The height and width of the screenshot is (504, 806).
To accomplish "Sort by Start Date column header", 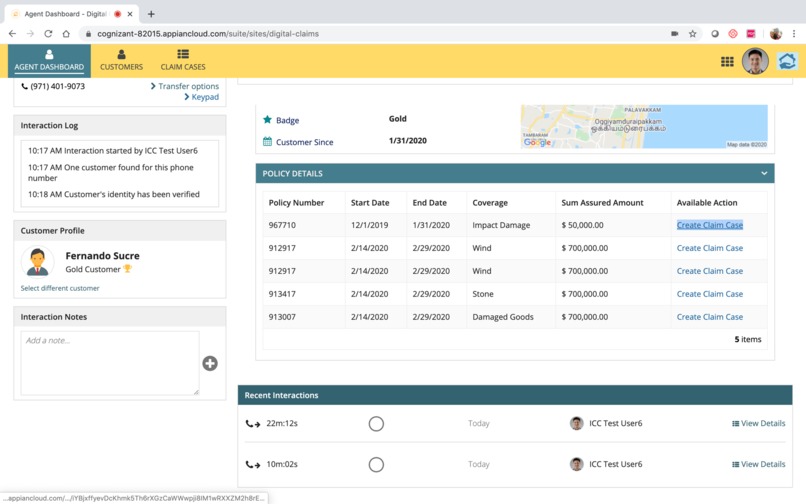I will 370,203.
